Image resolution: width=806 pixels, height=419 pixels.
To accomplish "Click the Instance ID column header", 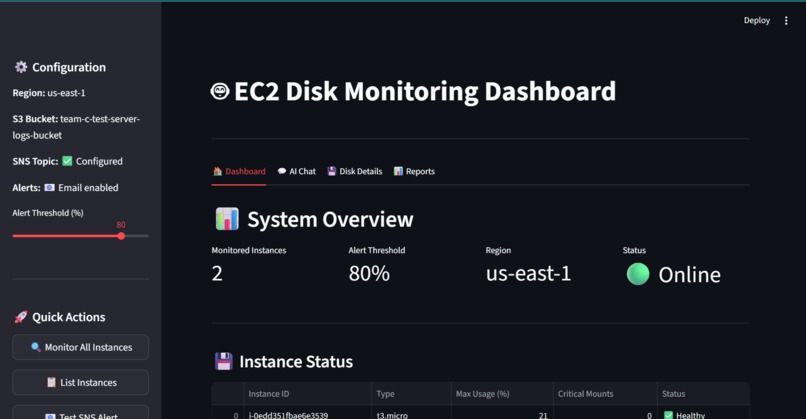I will pos(307,394).
